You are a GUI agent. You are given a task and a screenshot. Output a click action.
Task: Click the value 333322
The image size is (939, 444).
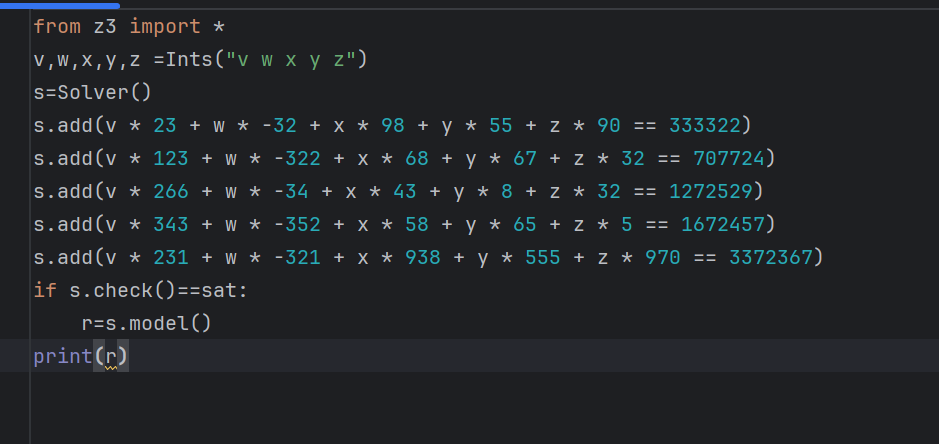point(705,126)
